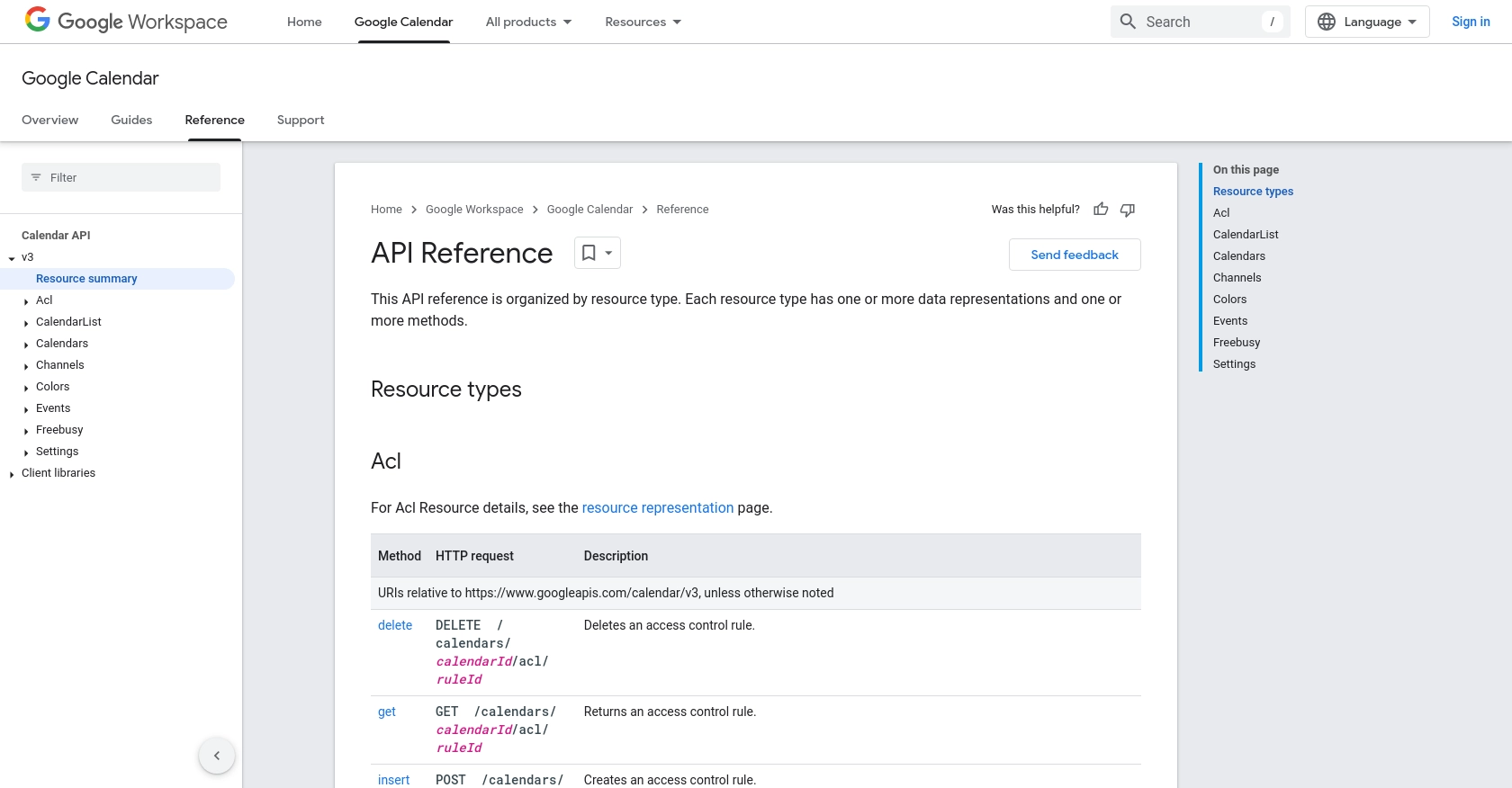Expand the Acl sidebar section
The height and width of the screenshot is (788, 1512).
point(26,301)
